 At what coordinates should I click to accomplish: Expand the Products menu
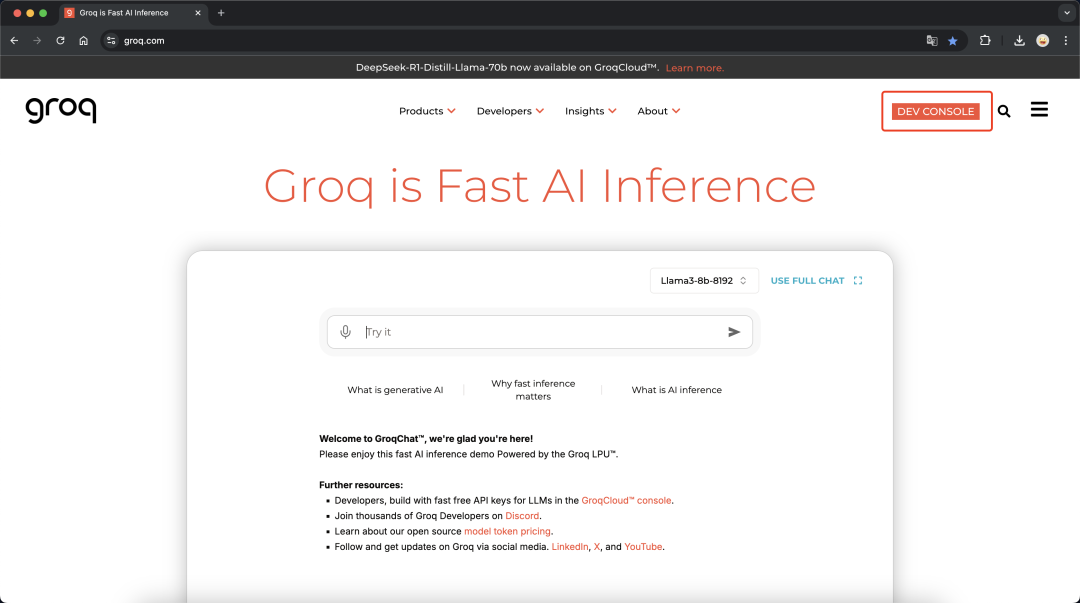coord(427,111)
